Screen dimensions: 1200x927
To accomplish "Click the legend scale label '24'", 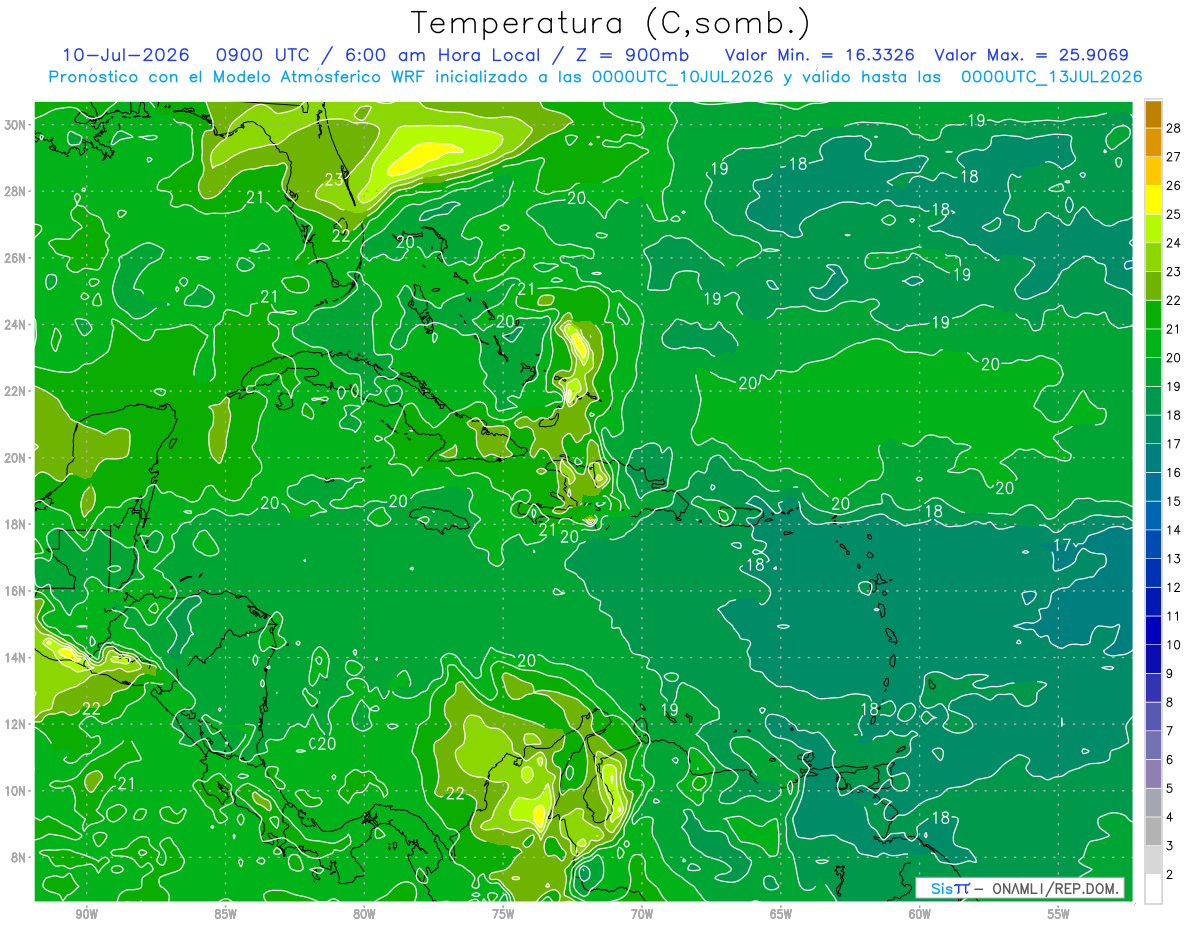I will click(1174, 243).
